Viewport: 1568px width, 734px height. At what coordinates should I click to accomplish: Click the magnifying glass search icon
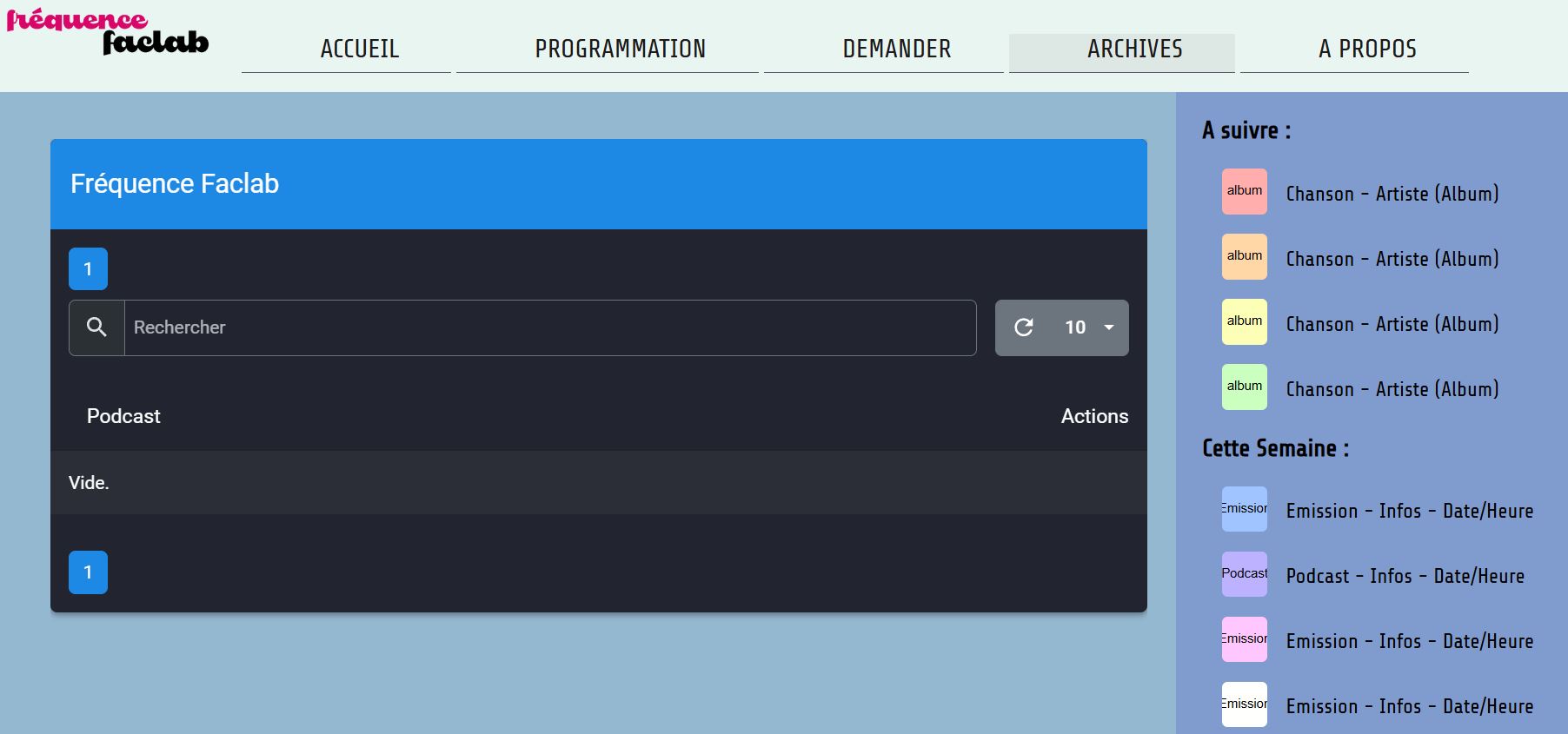(96, 327)
